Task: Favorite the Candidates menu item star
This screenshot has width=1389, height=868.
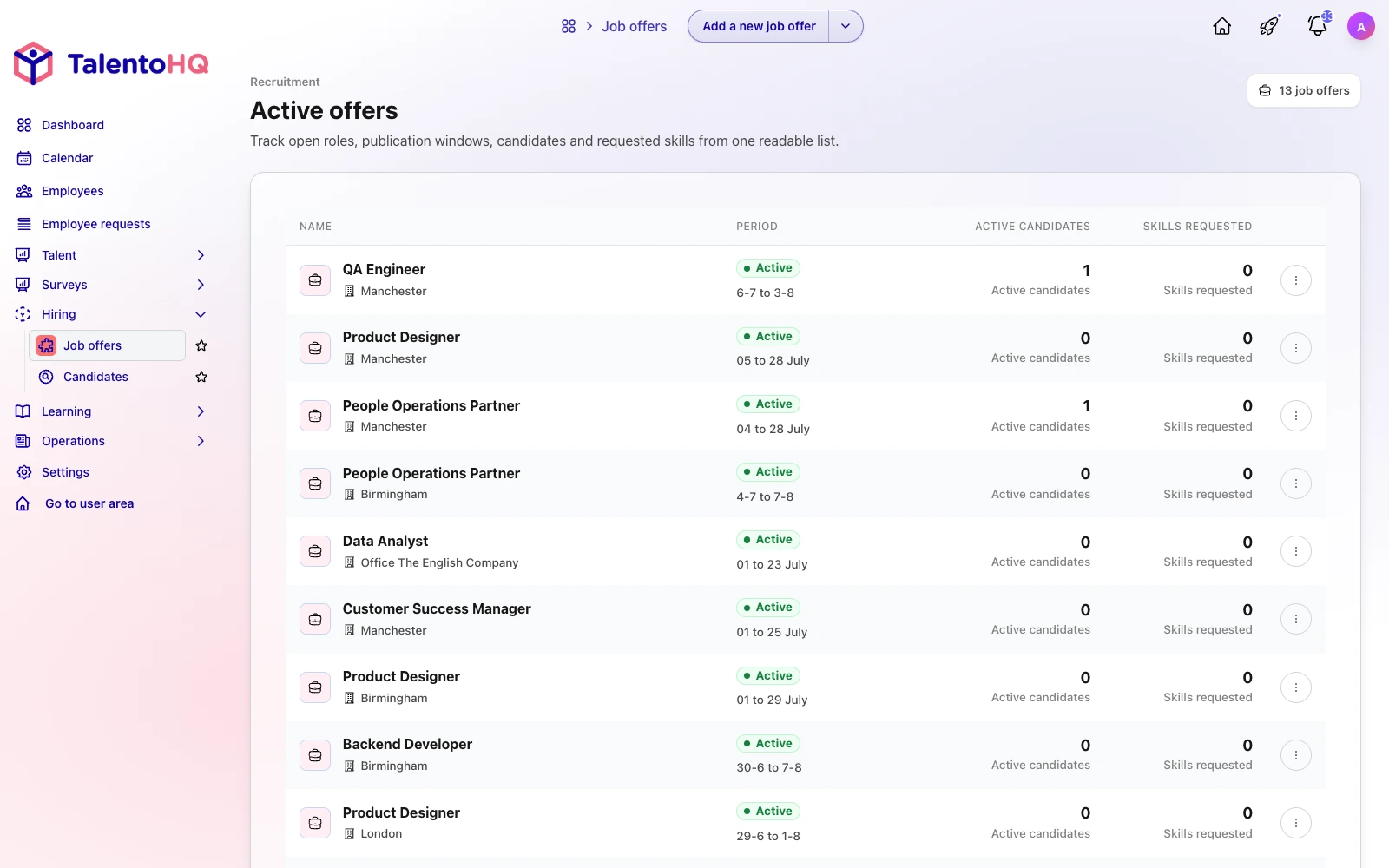Action: click(201, 377)
